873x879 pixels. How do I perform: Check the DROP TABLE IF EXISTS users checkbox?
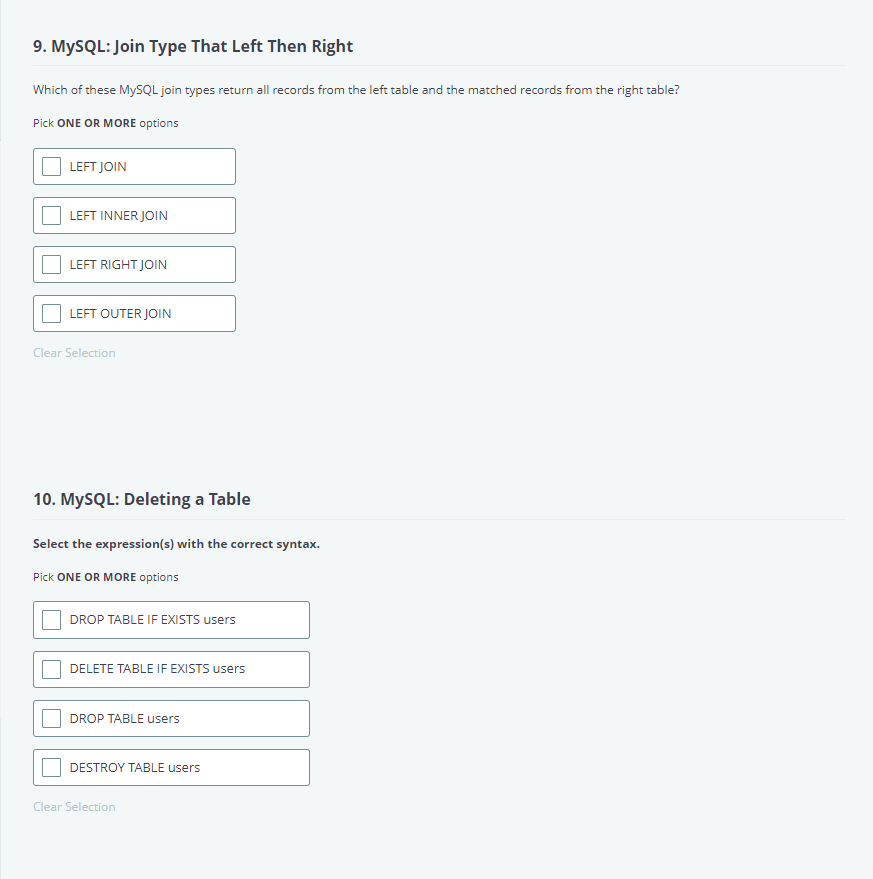pos(51,619)
